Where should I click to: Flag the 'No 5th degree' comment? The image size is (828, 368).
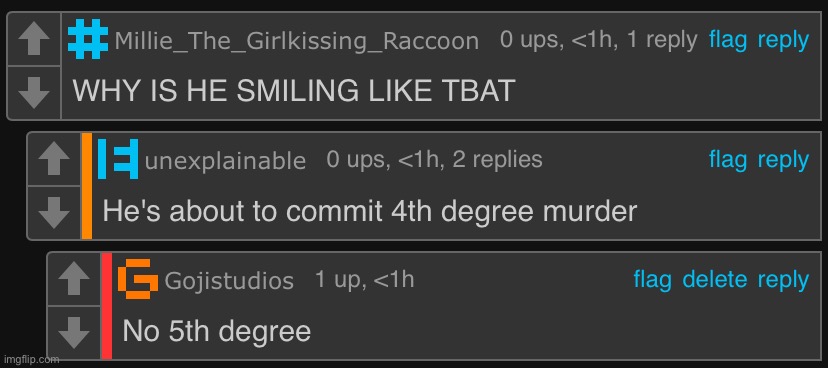tap(652, 280)
